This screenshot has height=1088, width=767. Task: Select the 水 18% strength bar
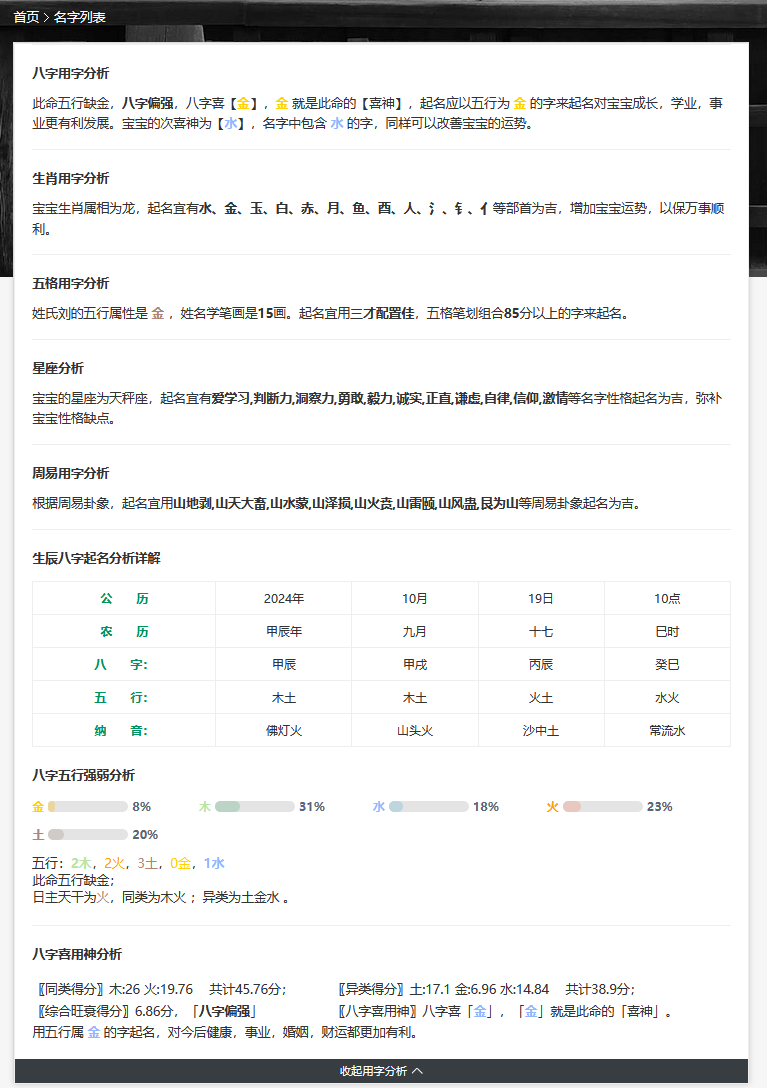428,807
